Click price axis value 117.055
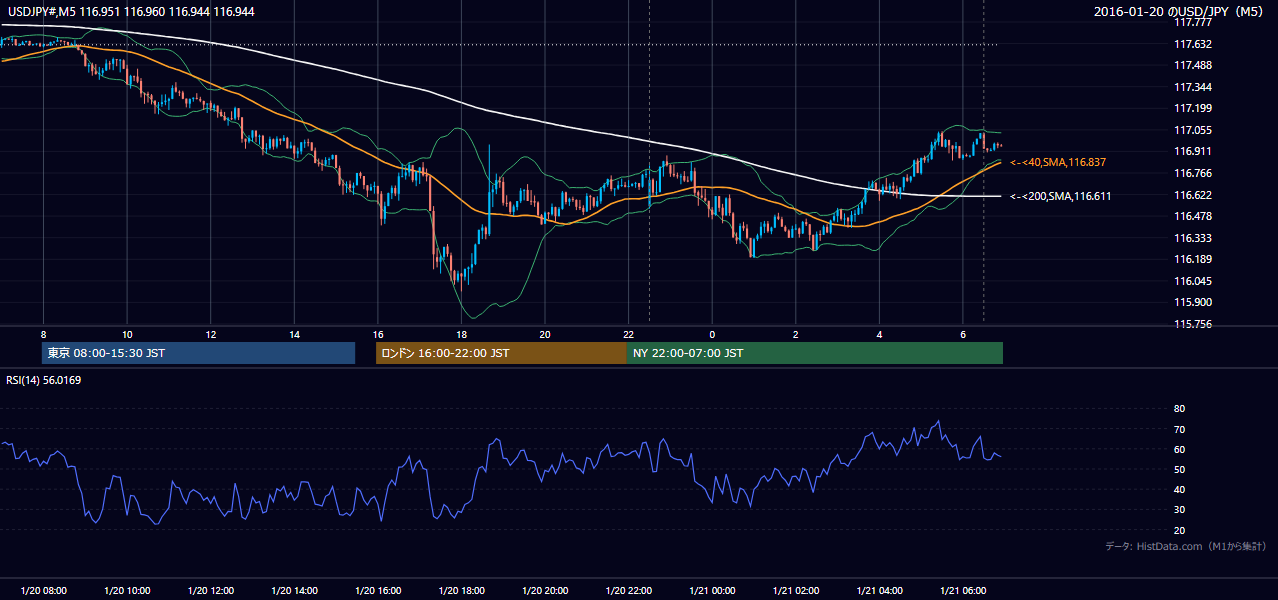Screen dimensions: 1278x600 pyautogui.click(x=1194, y=130)
